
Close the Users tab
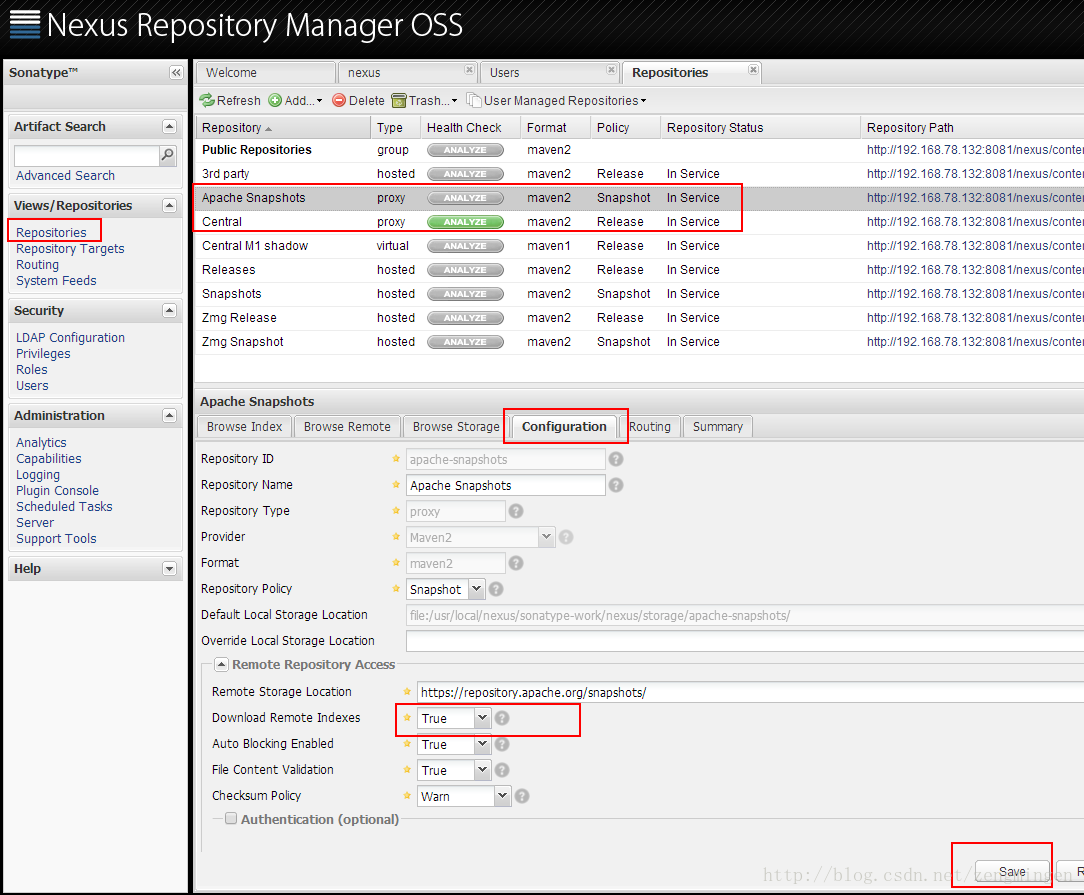pyautogui.click(x=611, y=70)
